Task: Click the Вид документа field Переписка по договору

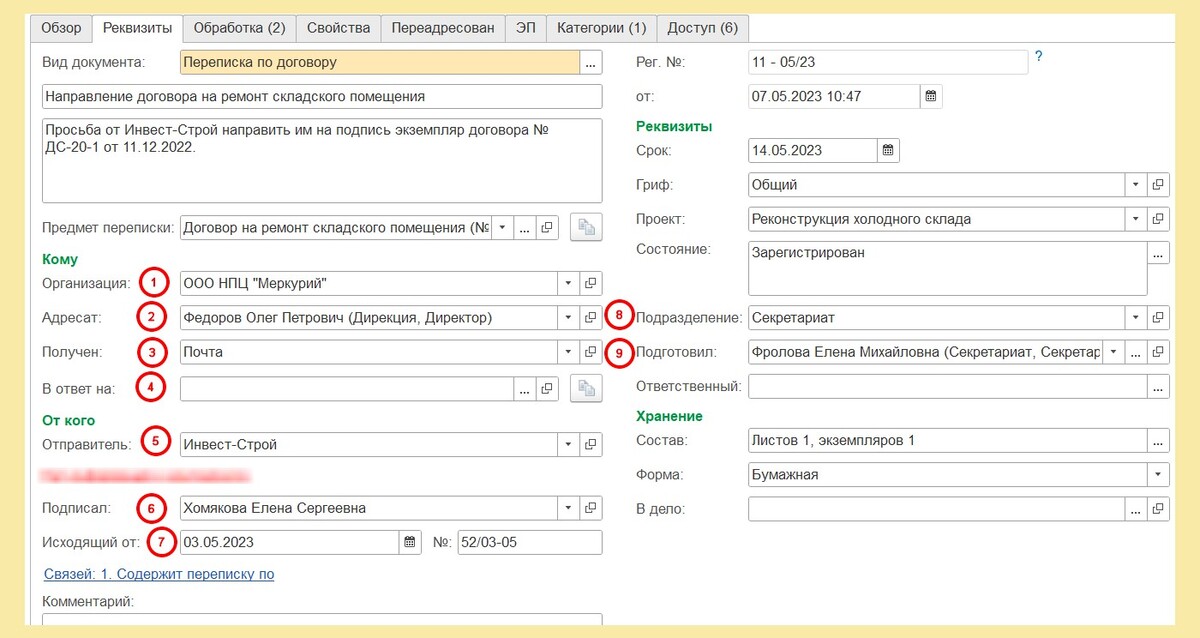Action: 380,63
